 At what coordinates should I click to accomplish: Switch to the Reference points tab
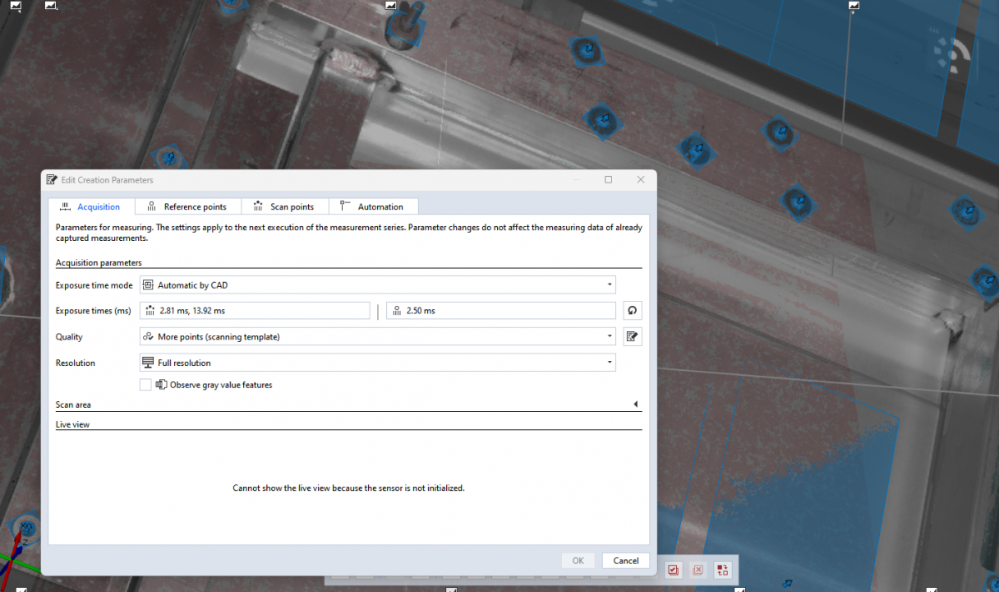[187, 207]
